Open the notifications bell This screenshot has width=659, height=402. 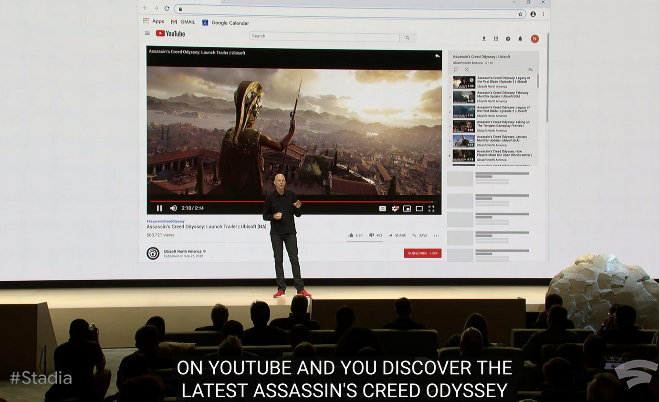pyautogui.click(x=520, y=39)
